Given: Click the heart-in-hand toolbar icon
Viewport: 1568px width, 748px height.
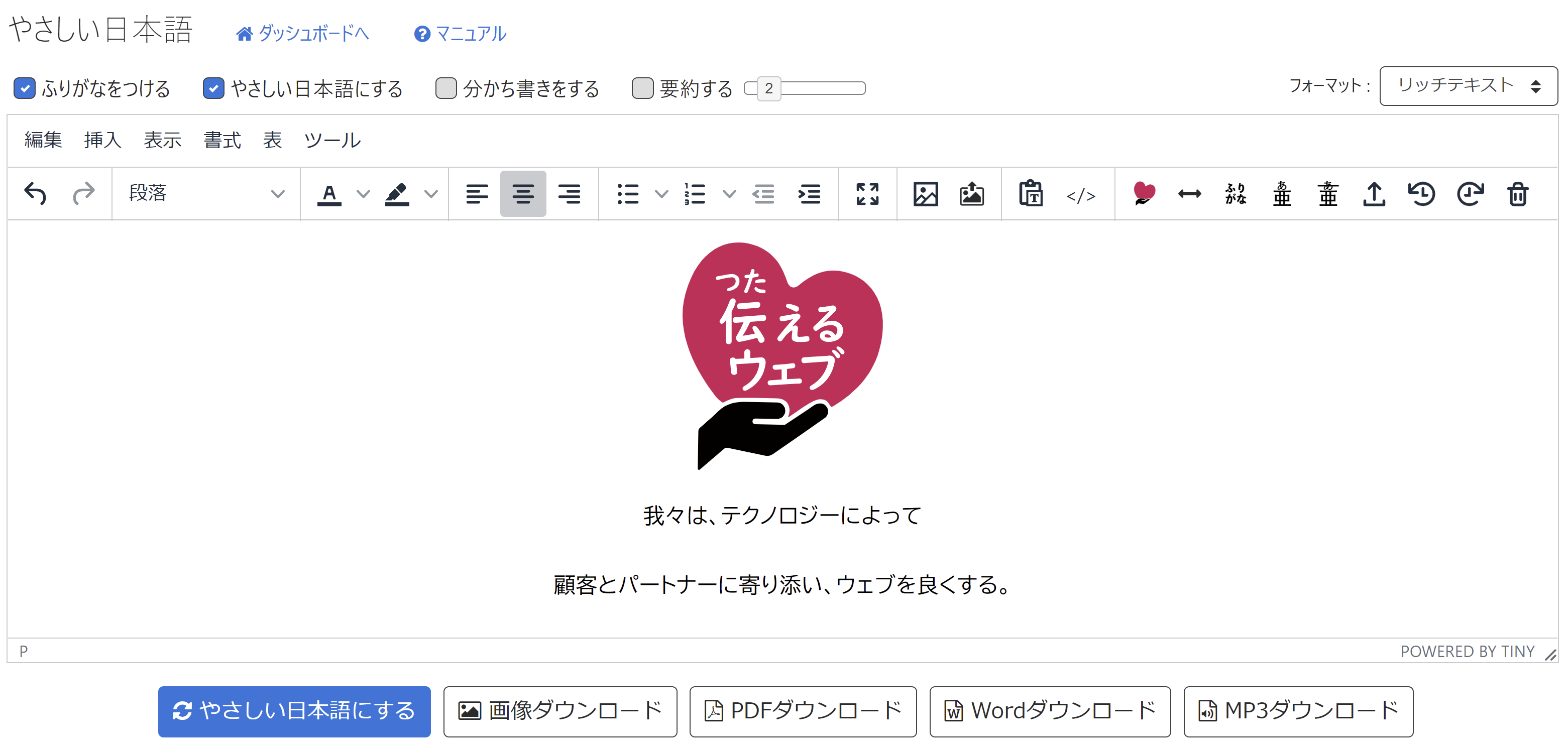Looking at the screenshot, I should coord(1144,194).
